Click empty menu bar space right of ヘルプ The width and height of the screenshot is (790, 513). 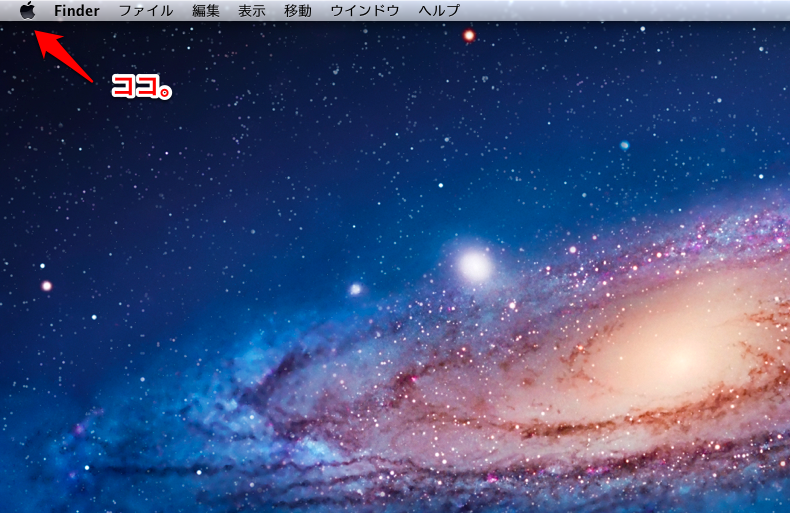coord(620,11)
